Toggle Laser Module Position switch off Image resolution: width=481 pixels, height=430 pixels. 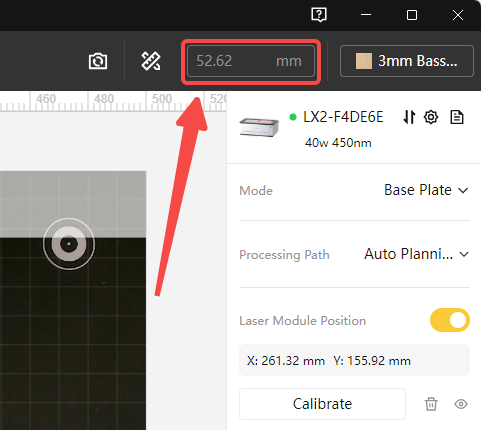(x=450, y=320)
